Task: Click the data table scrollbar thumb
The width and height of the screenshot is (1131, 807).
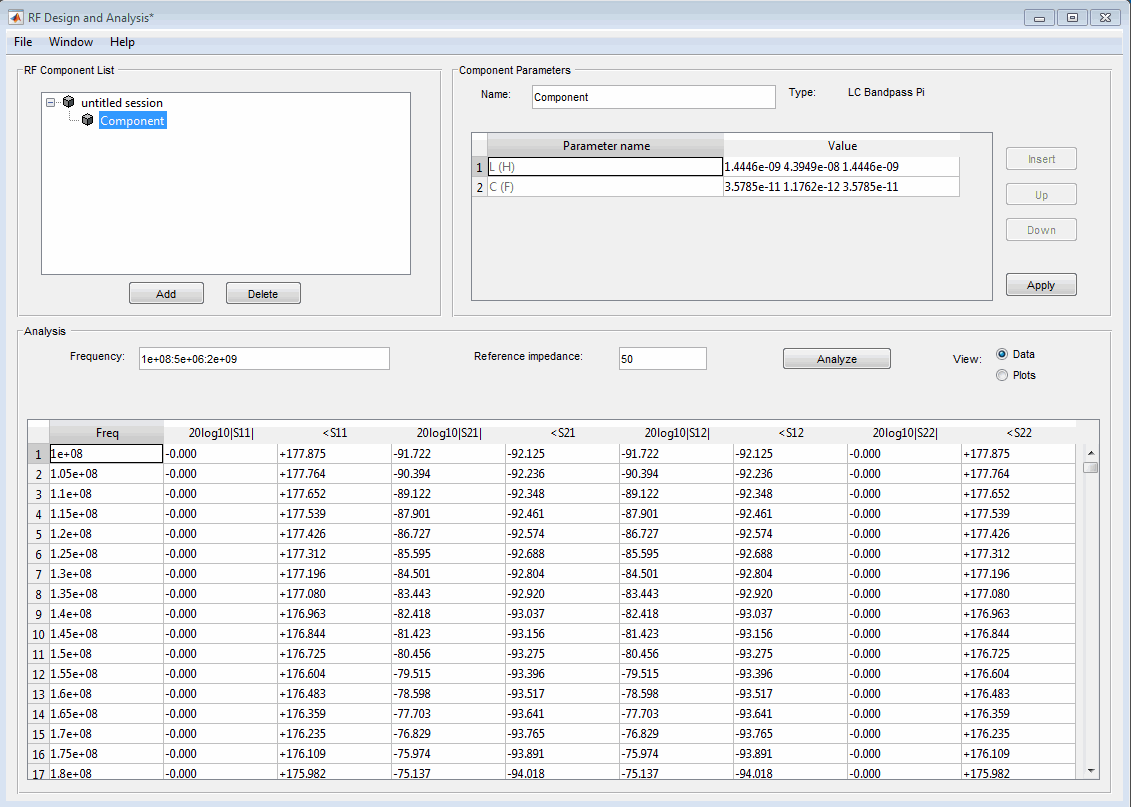Action: pos(1091,467)
